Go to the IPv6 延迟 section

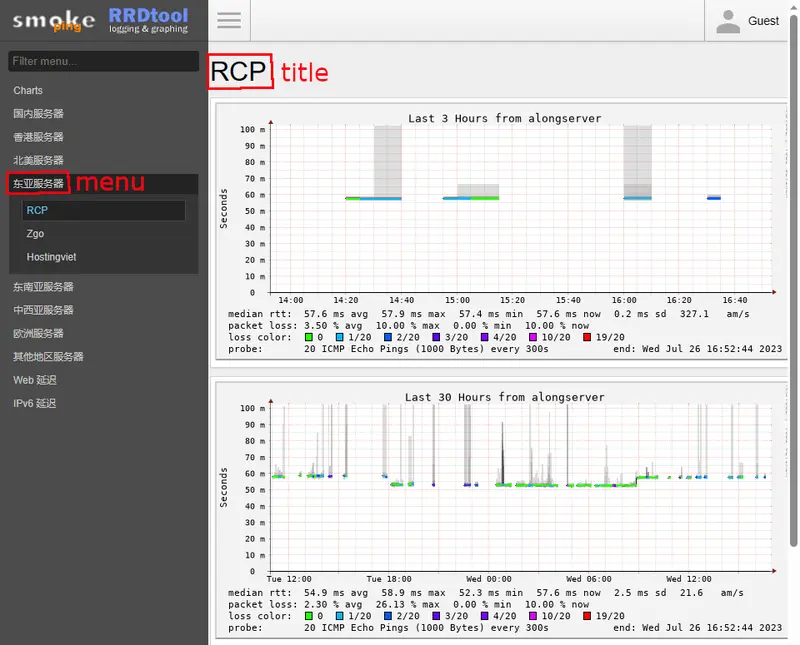coord(35,403)
